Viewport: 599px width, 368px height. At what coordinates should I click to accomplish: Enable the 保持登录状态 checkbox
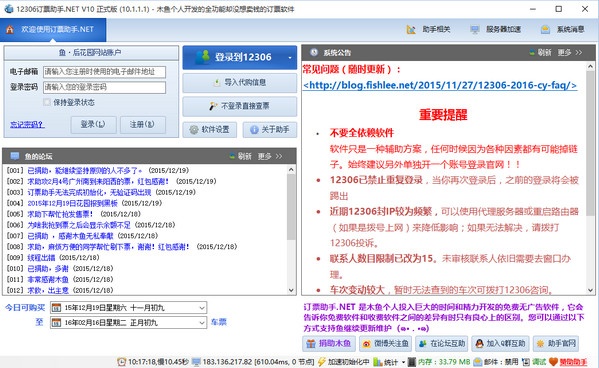tap(47, 102)
